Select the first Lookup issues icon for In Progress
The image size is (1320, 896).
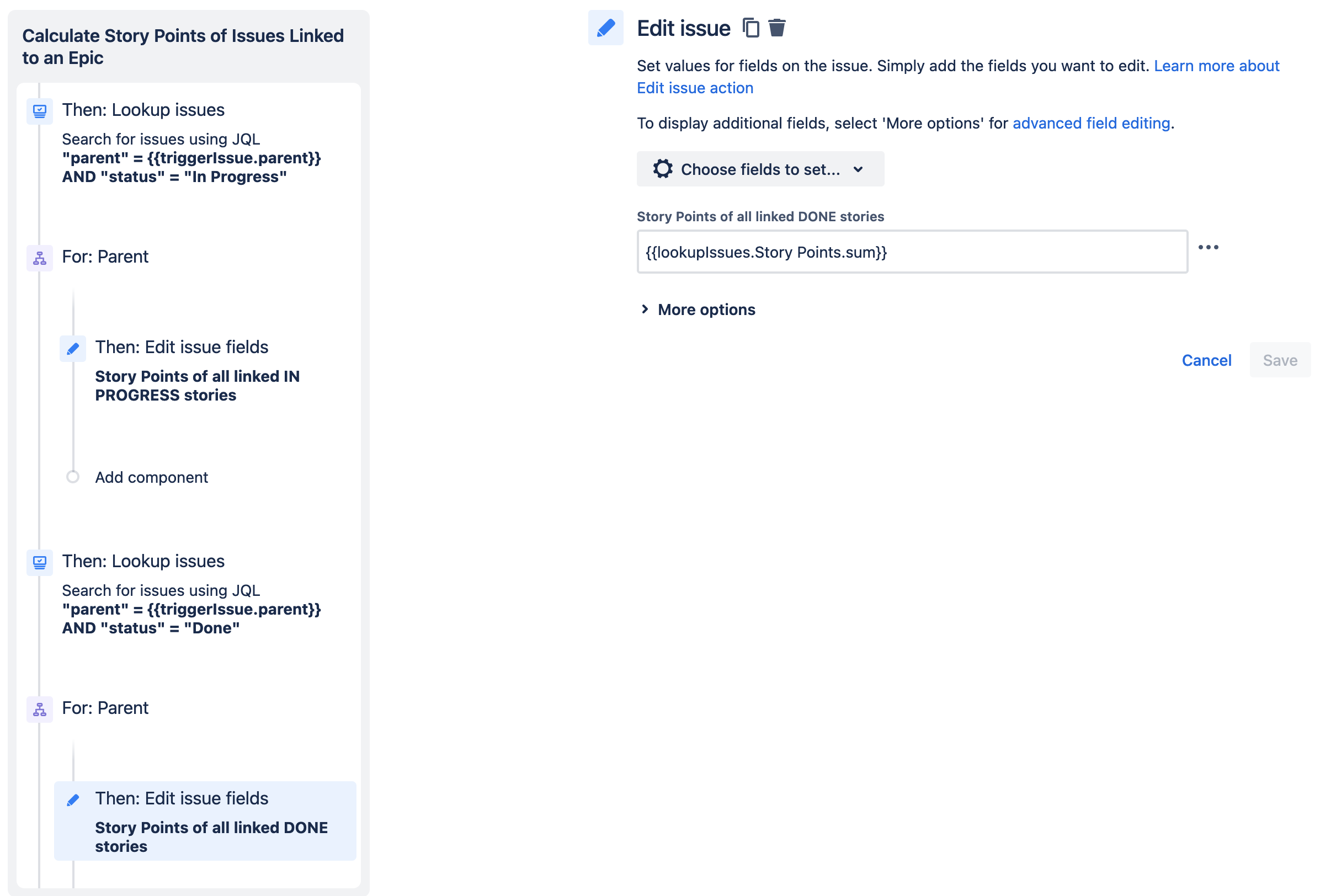coord(40,111)
